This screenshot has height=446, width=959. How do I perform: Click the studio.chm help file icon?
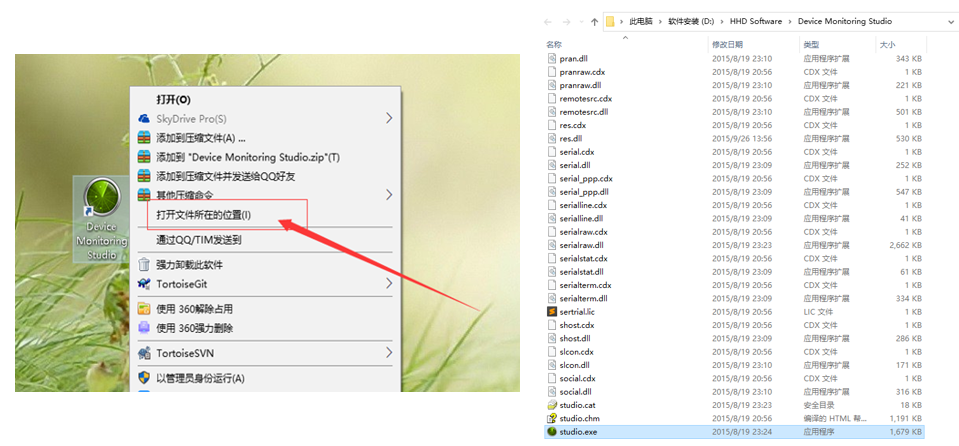click(x=552, y=418)
